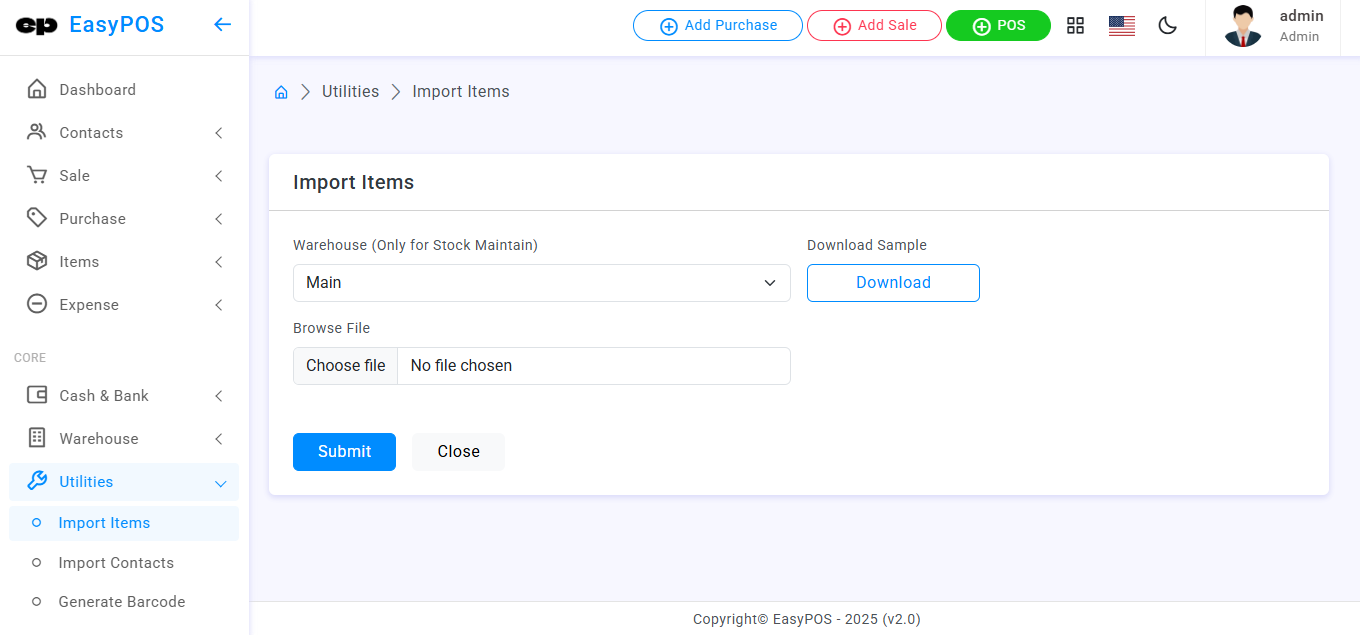Viewport: 1360px width, 635px height.
Task: Click the US flag language icon
Action: 1121,26
